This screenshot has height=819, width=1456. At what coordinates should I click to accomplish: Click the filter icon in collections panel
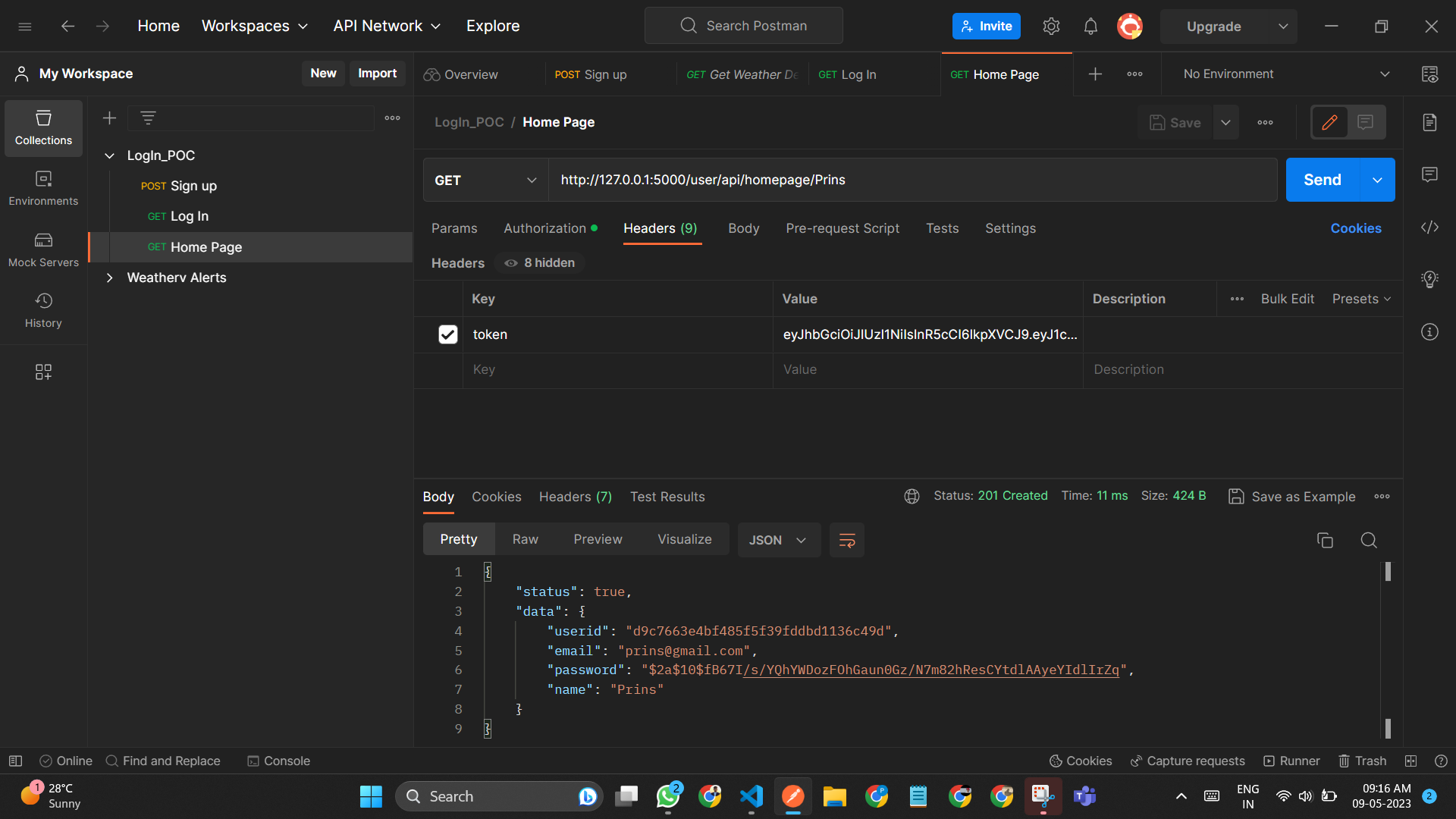pyautogui.click(x=148, y=118)
